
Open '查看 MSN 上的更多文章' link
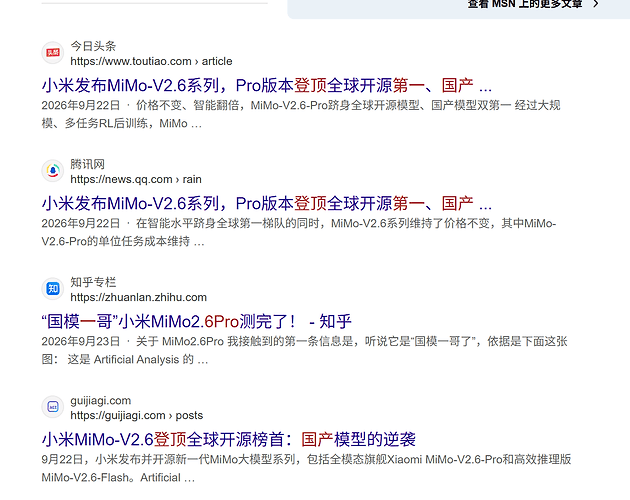[525, 4]
